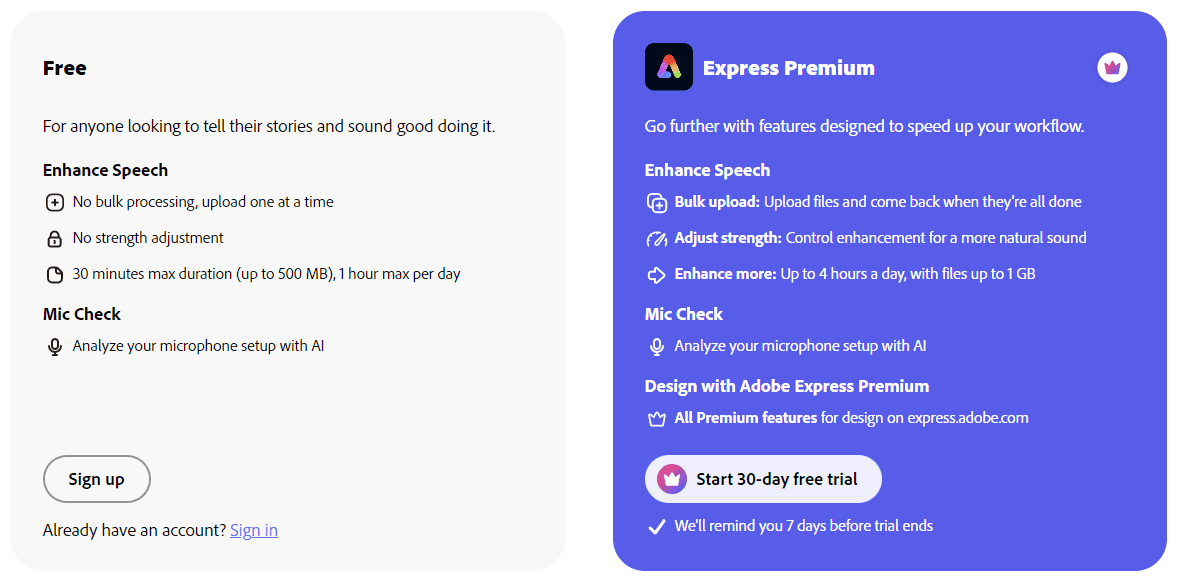The height and width of the screenshot is (580, 1179).
Task: Click the max duration pie icon
Action: [x=54, y=275]
